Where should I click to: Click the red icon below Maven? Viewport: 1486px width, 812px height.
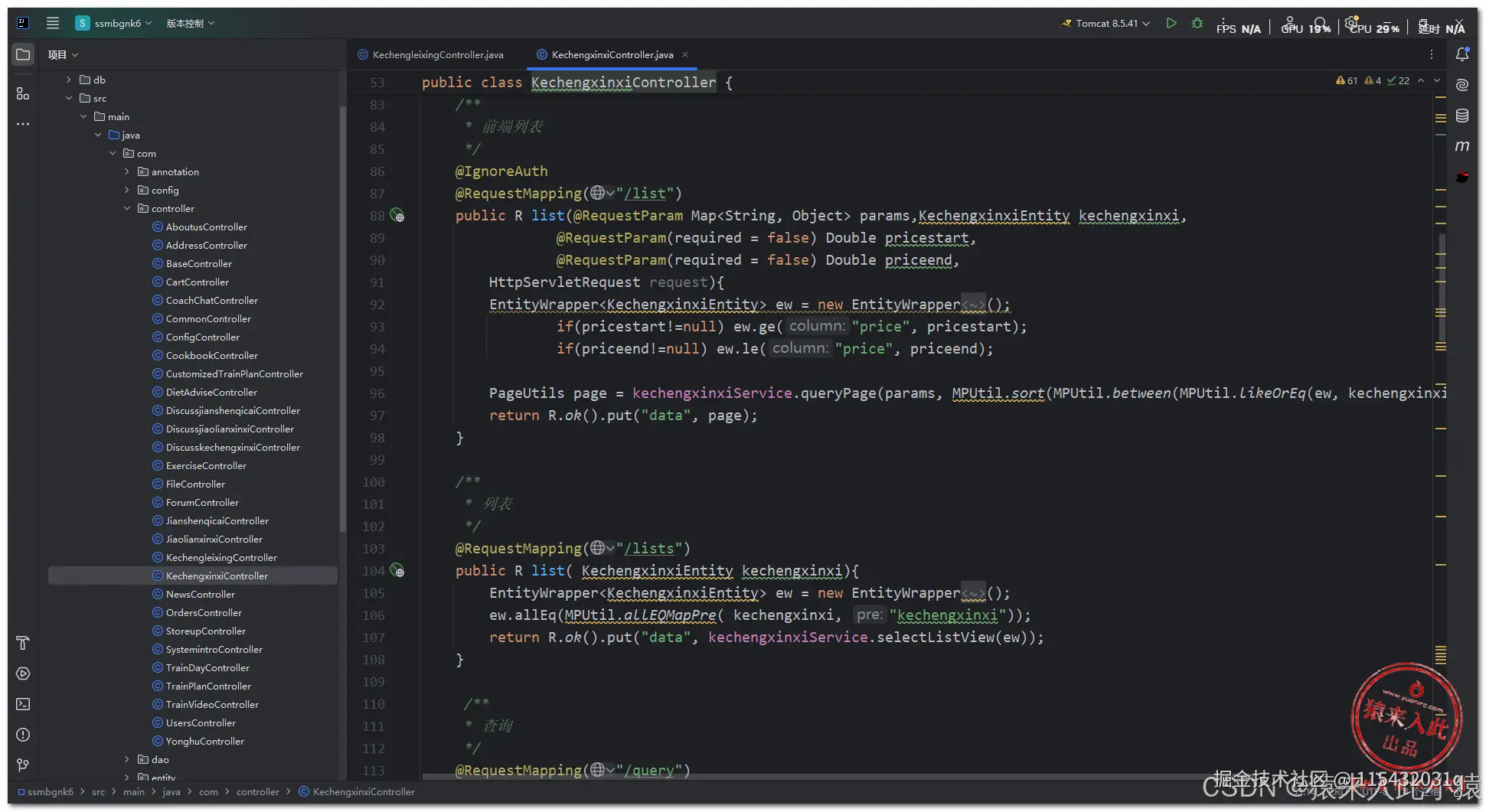(1462, 177)
